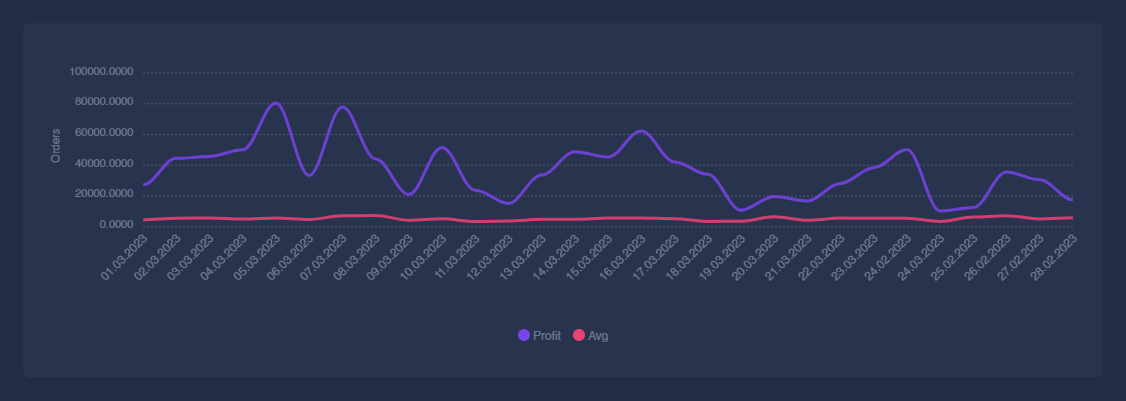Click the purple Profit legend marker
Image resolution: width=1126 pixels, height=401 pixels.
point(524,335)
